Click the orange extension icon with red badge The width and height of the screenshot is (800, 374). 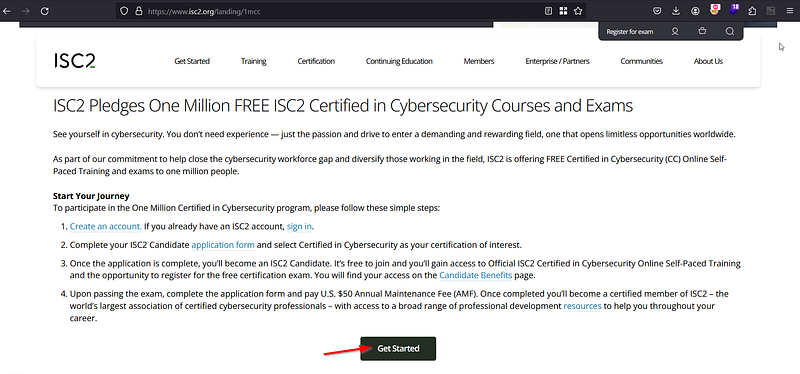[x=715, y=10]
